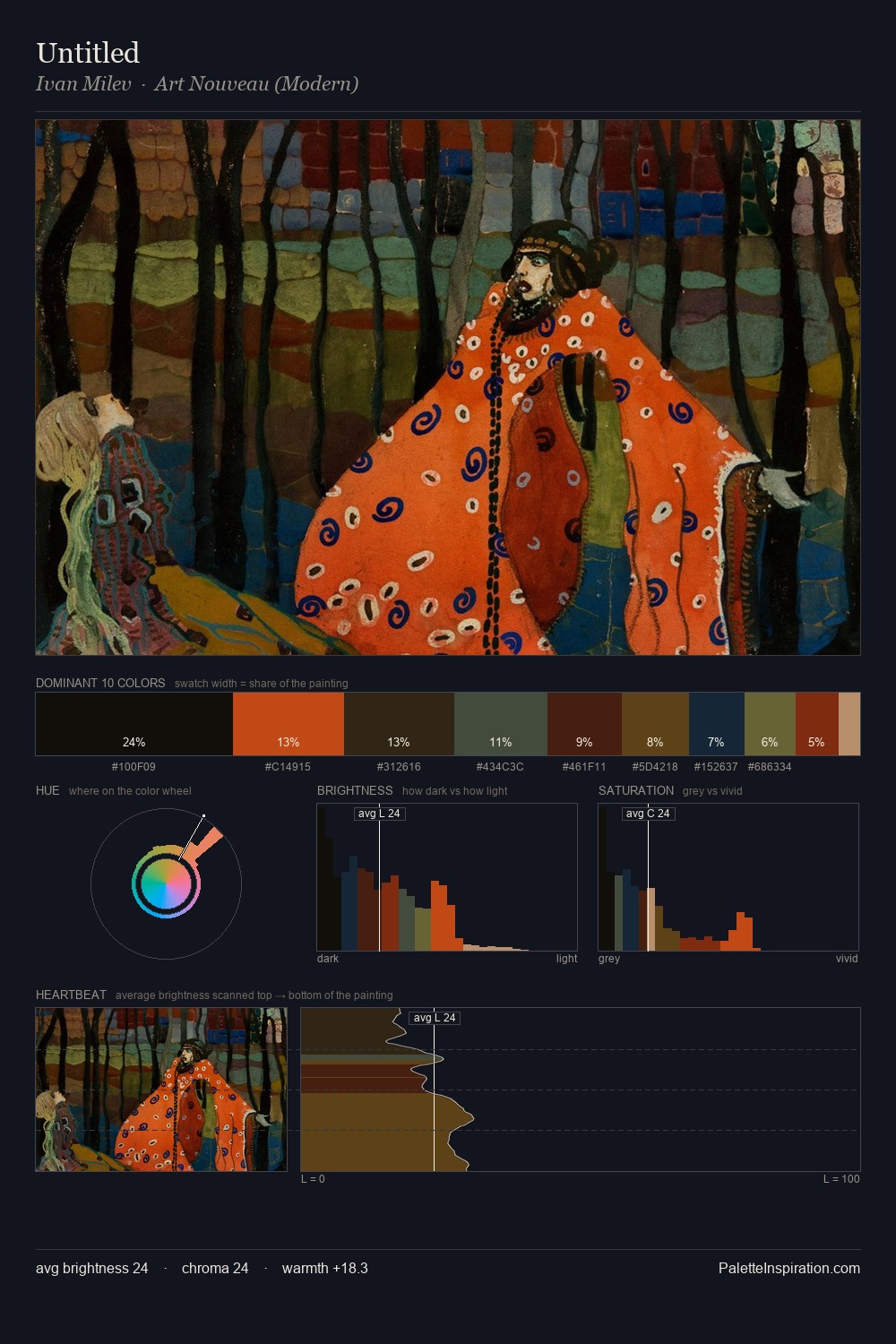Click the "SATURATION" section heading

point(636,790)
